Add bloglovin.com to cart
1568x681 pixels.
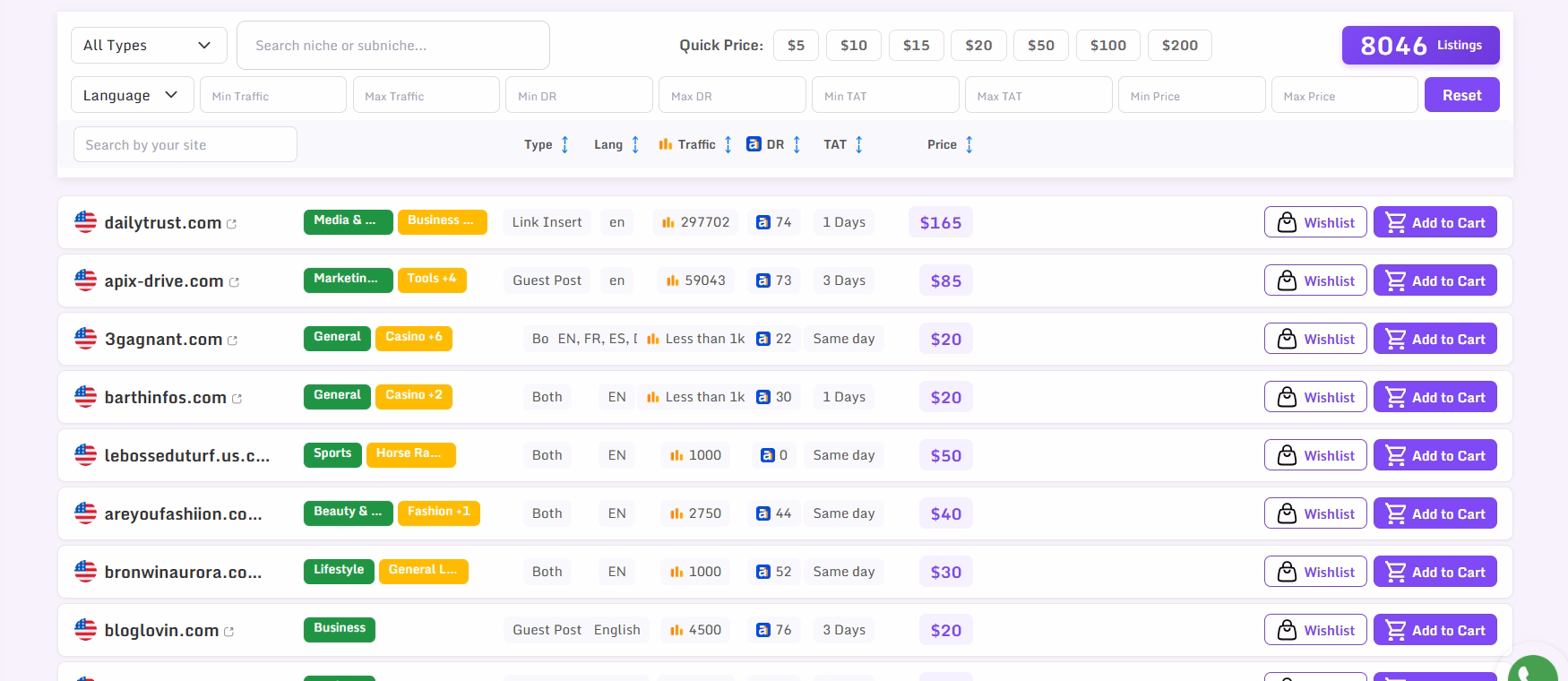[x=1434, y=630]
